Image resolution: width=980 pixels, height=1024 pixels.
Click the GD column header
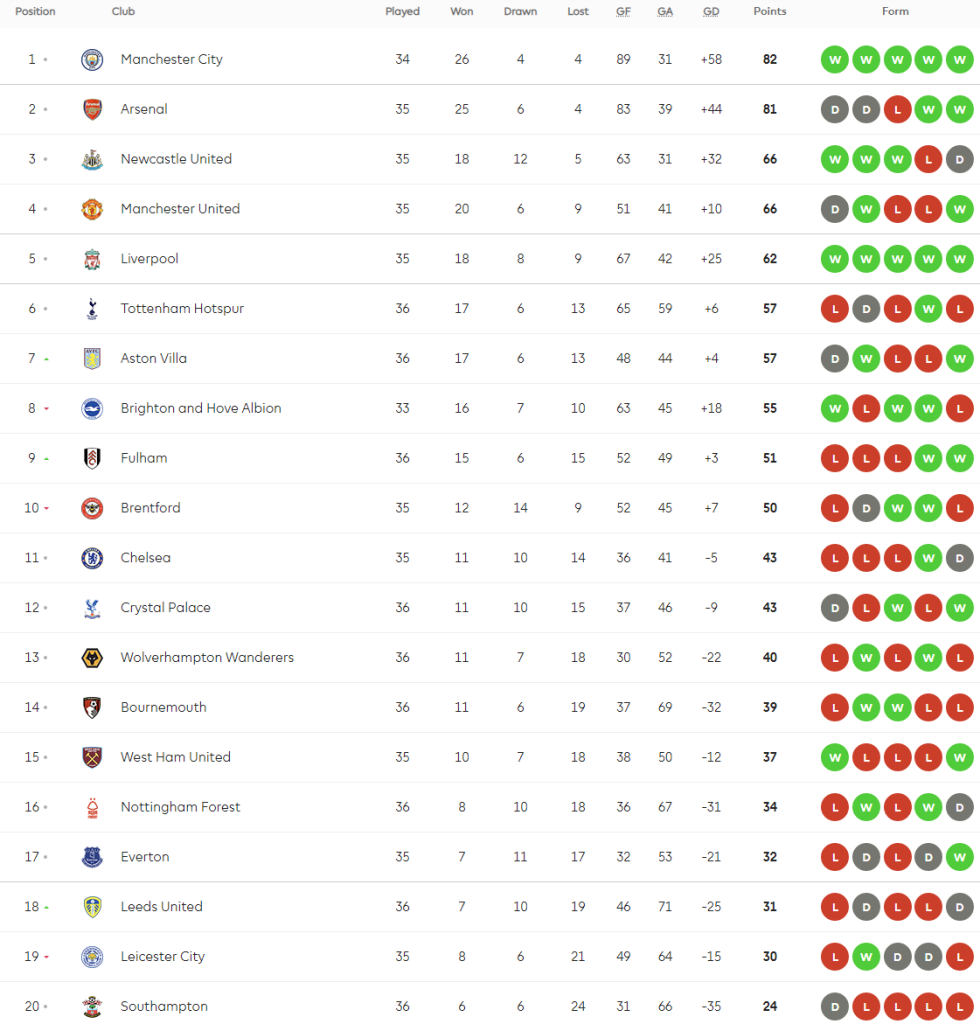(711, 12)
